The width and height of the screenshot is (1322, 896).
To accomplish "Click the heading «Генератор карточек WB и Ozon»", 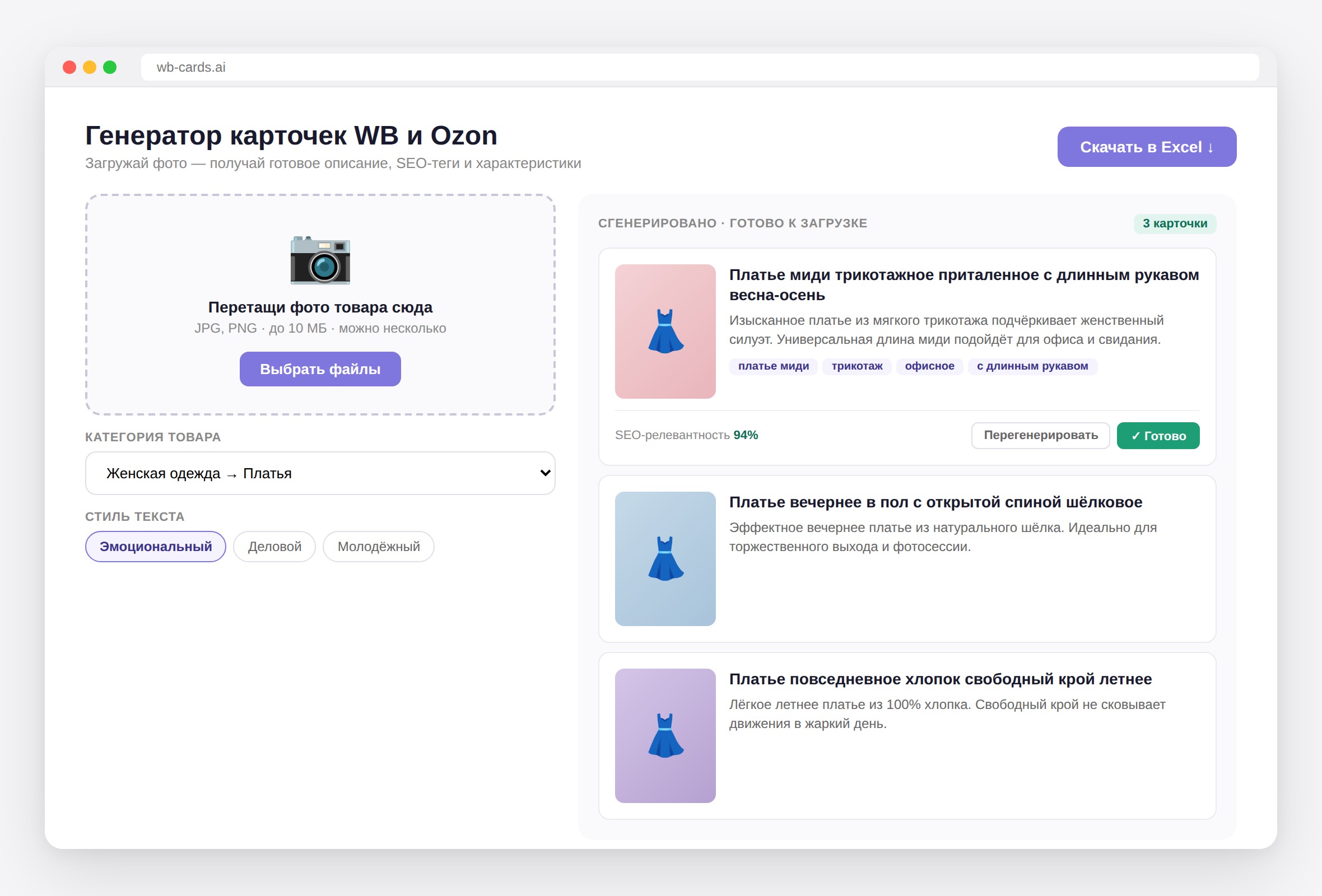I will pyautogui.click(x=291, y=136).
